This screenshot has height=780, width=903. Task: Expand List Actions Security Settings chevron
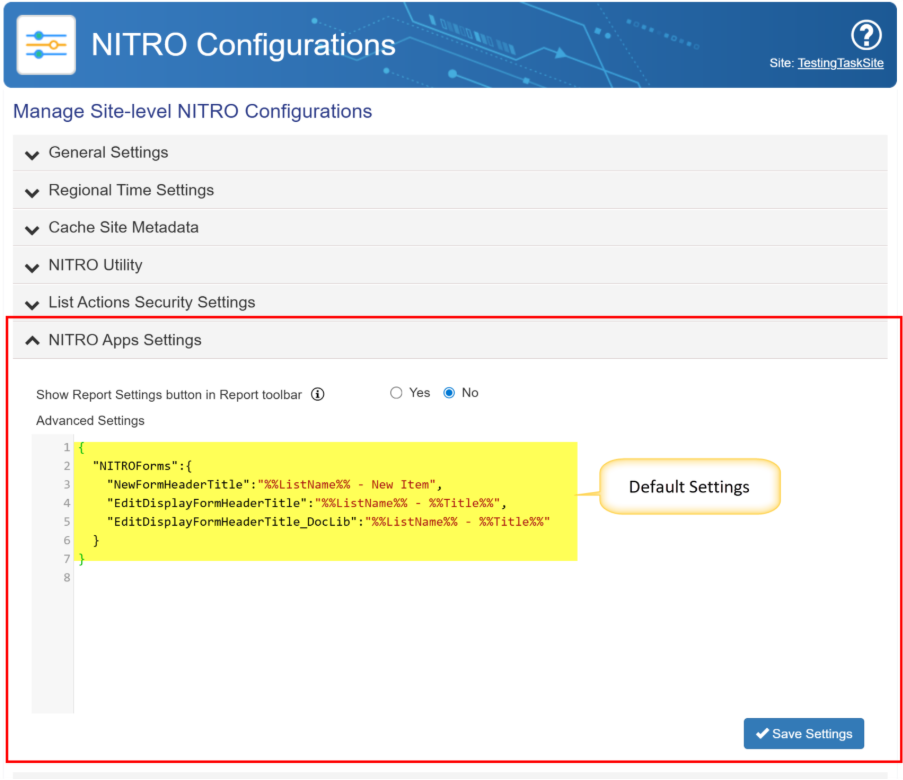click(x=32, y=303)
